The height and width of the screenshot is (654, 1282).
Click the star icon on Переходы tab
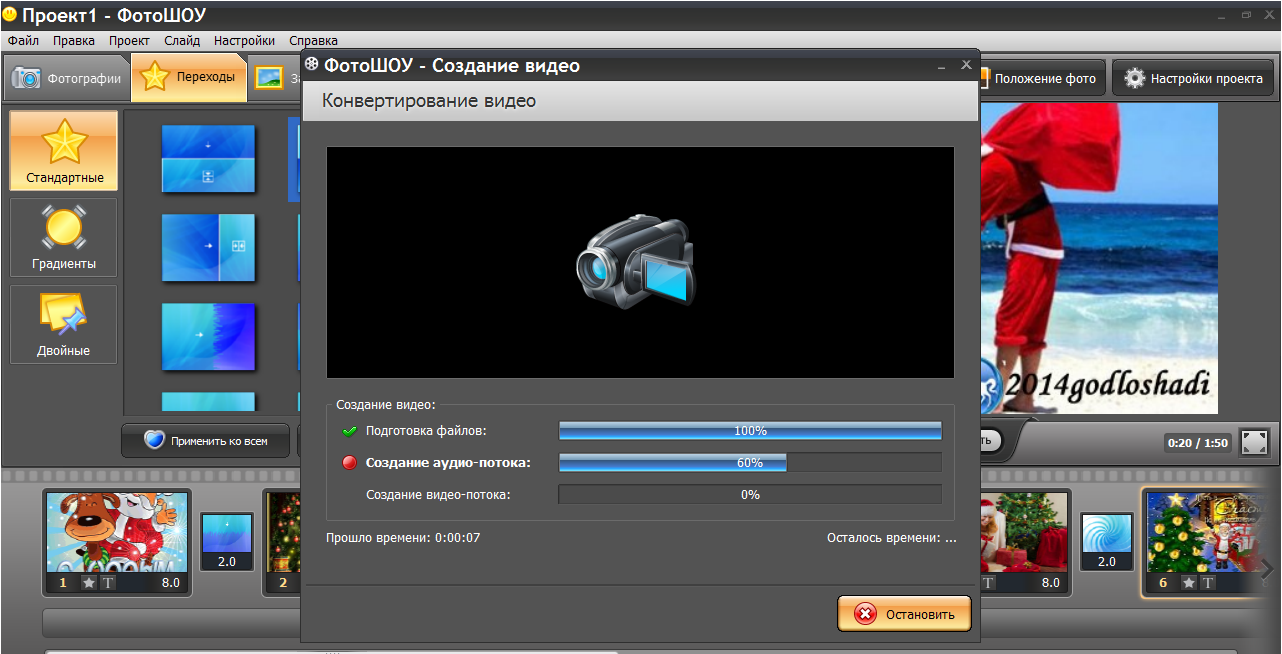pos(154,76)
